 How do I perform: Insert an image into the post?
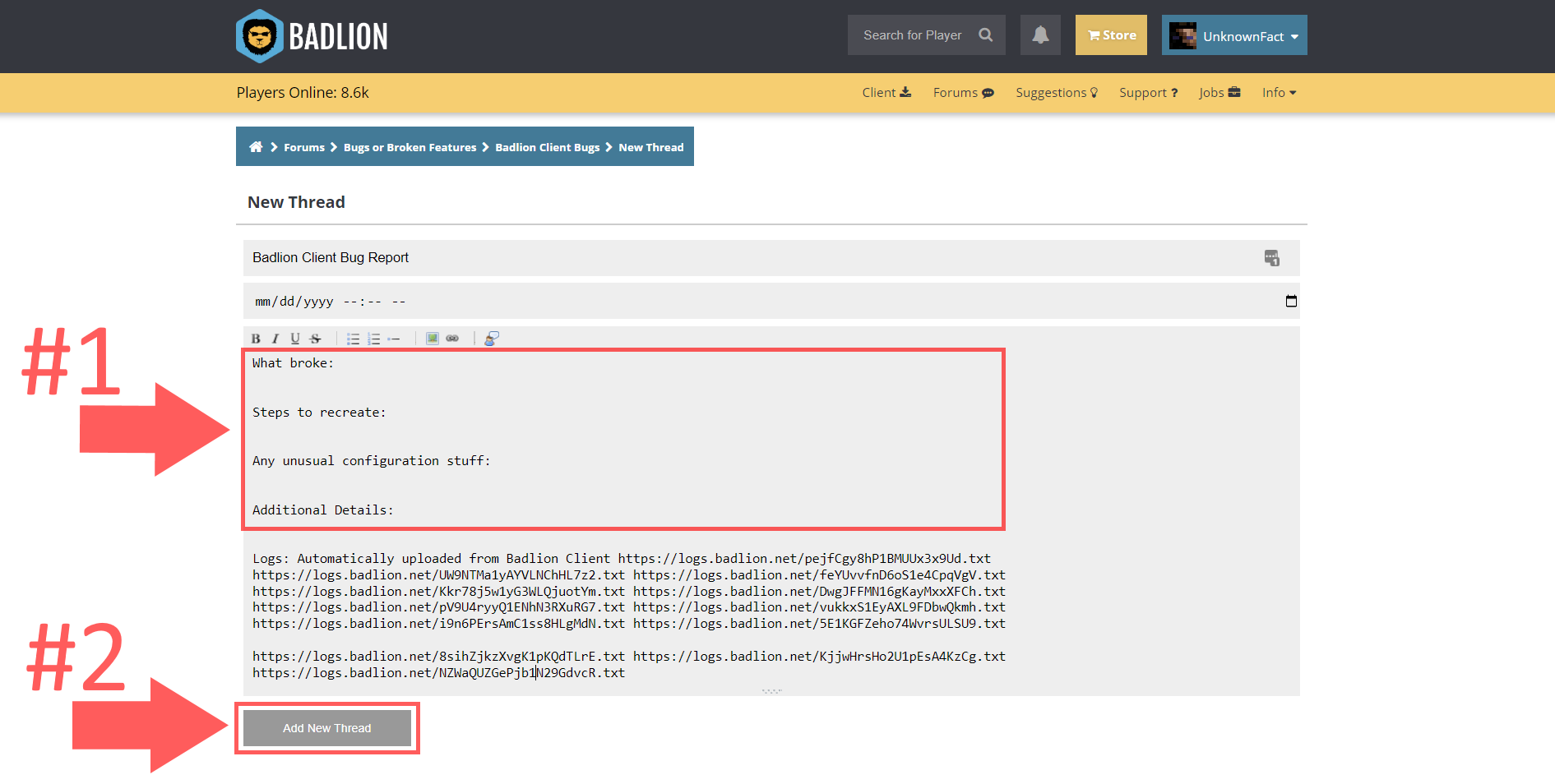point(433,339)
